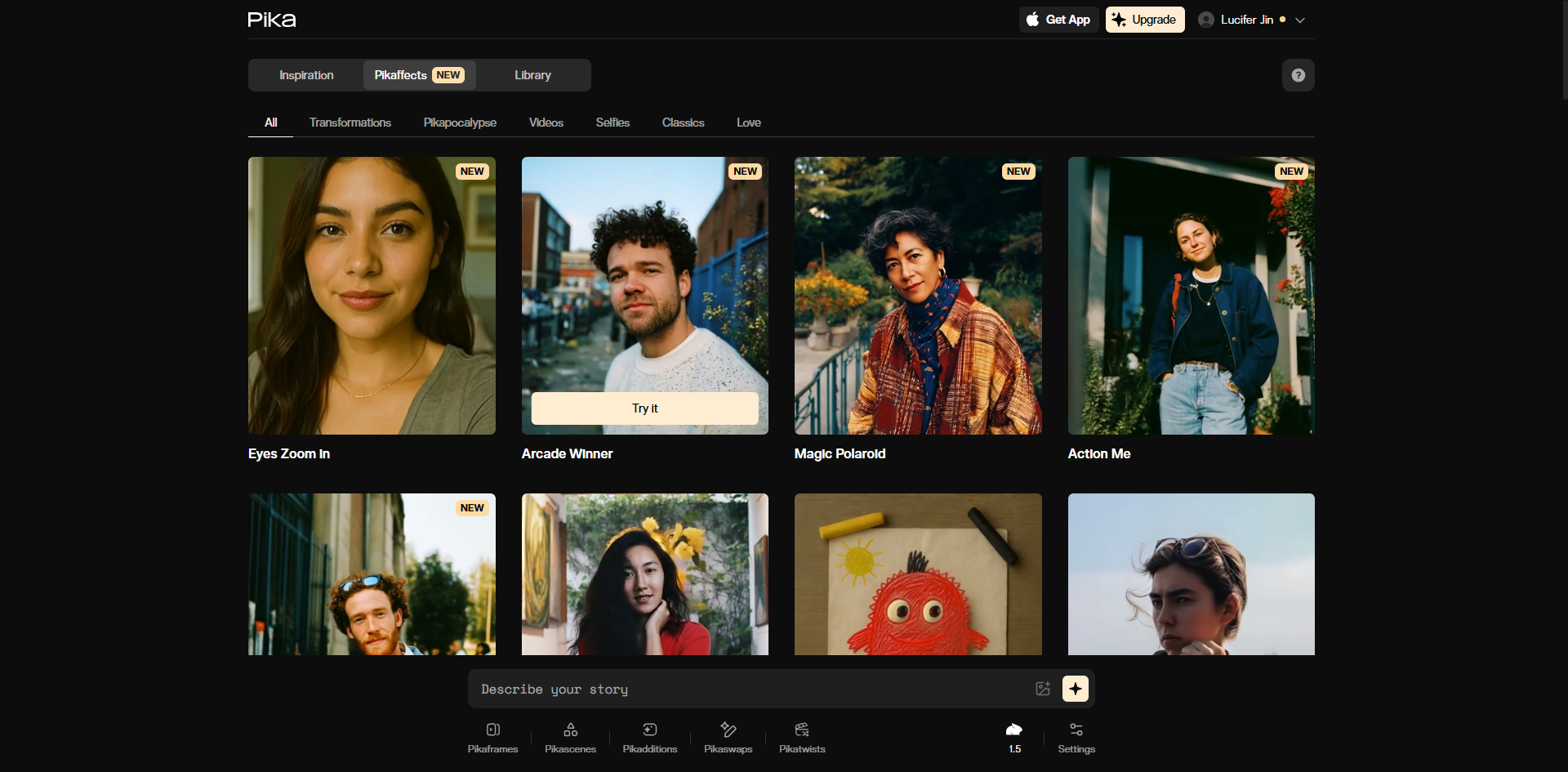Viewport: 1568px width, 772px height.
Task: Select the All category filter
Action: [x=270, y=123]
